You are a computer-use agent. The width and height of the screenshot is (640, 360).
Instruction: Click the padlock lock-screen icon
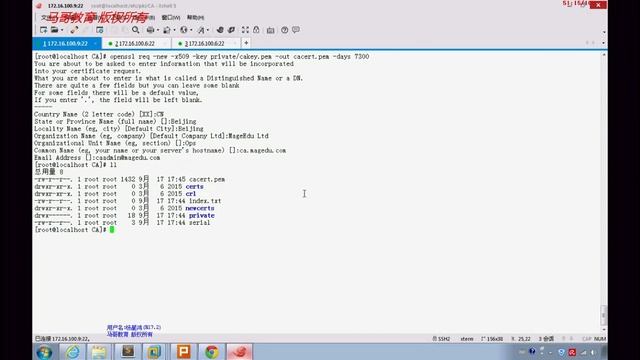point(256,30)
